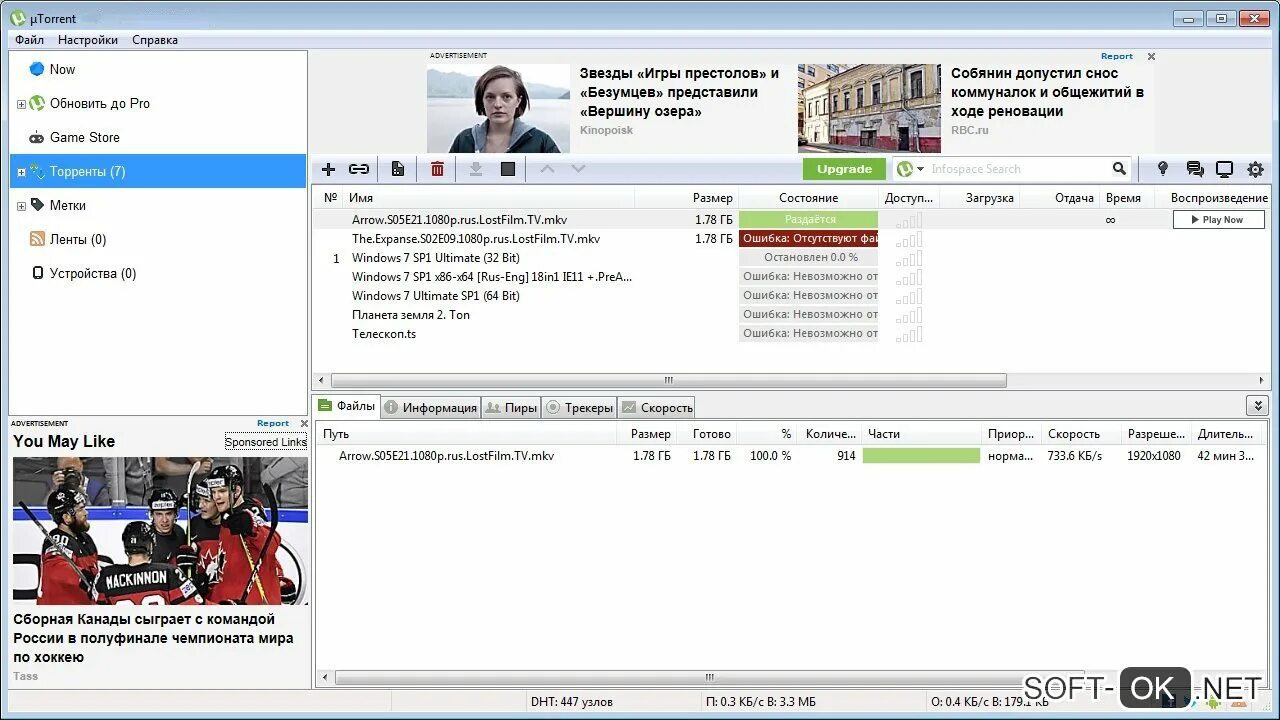
Task: Switch to the Файлы tab
Action: [x=346, y=405]
